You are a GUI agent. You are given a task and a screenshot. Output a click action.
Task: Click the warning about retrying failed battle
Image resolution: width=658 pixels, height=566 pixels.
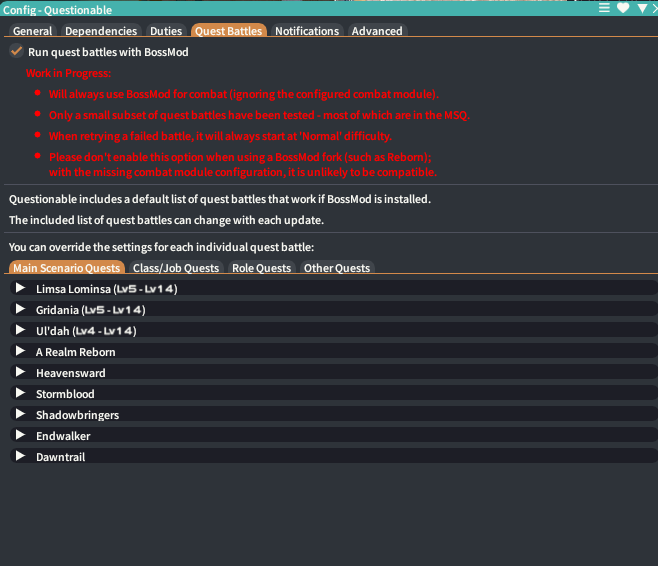coord(220,136)
